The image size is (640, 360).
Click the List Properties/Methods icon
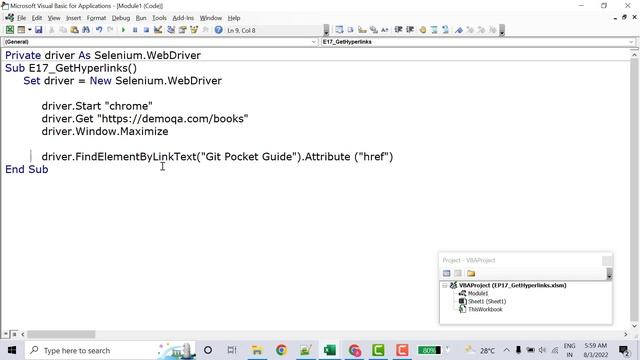(339, 30)
